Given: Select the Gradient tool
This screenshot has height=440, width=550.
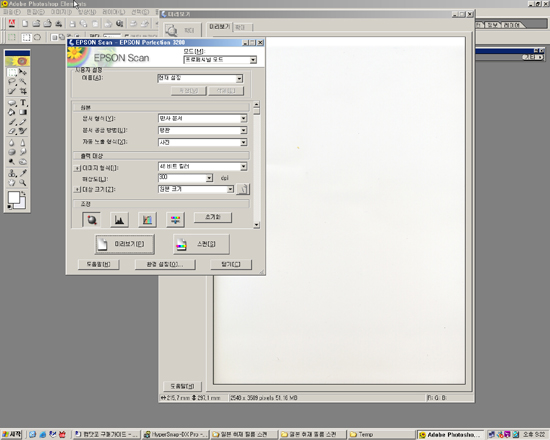Looking at the screenshot, I should [23, 112].
